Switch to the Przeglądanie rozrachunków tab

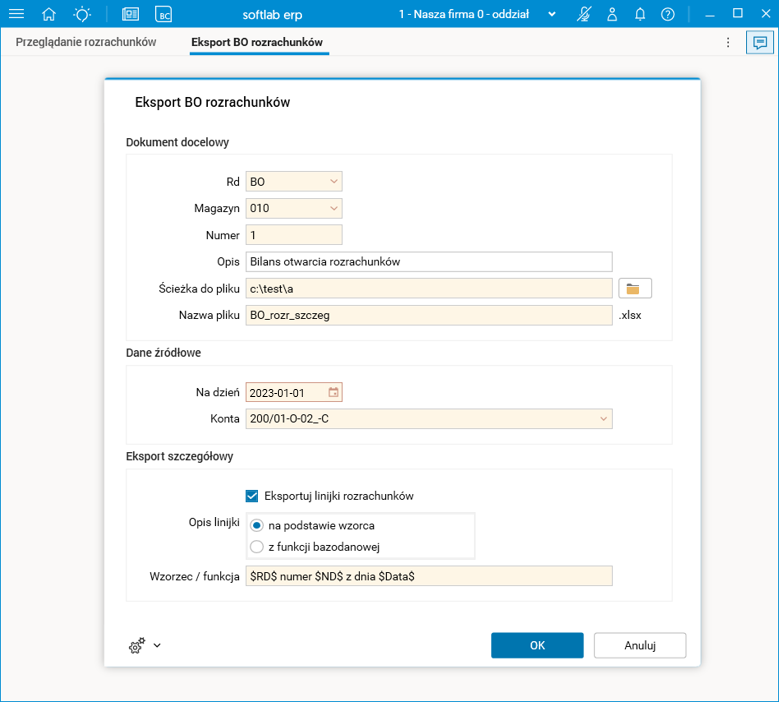click(86, 42)
